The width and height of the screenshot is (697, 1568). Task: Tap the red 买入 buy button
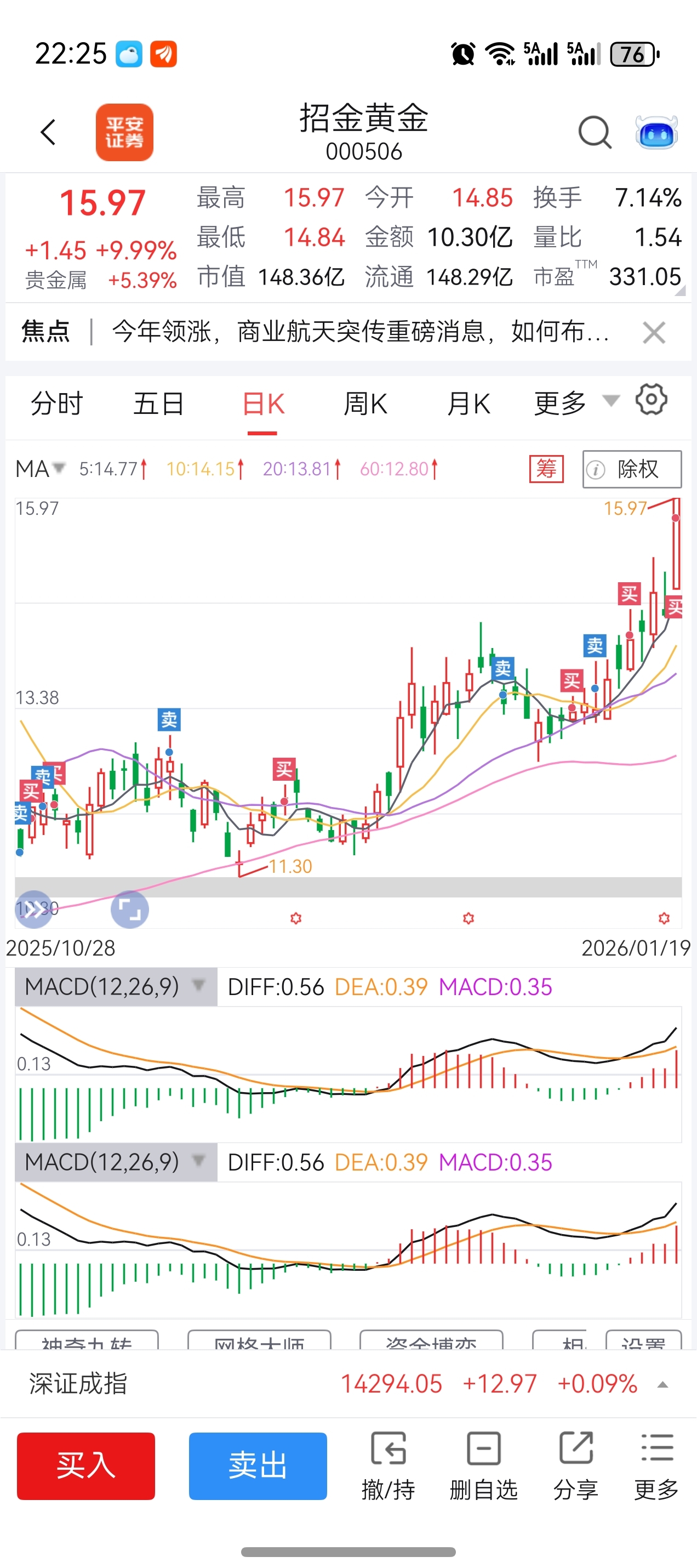tap(86, 1465)
